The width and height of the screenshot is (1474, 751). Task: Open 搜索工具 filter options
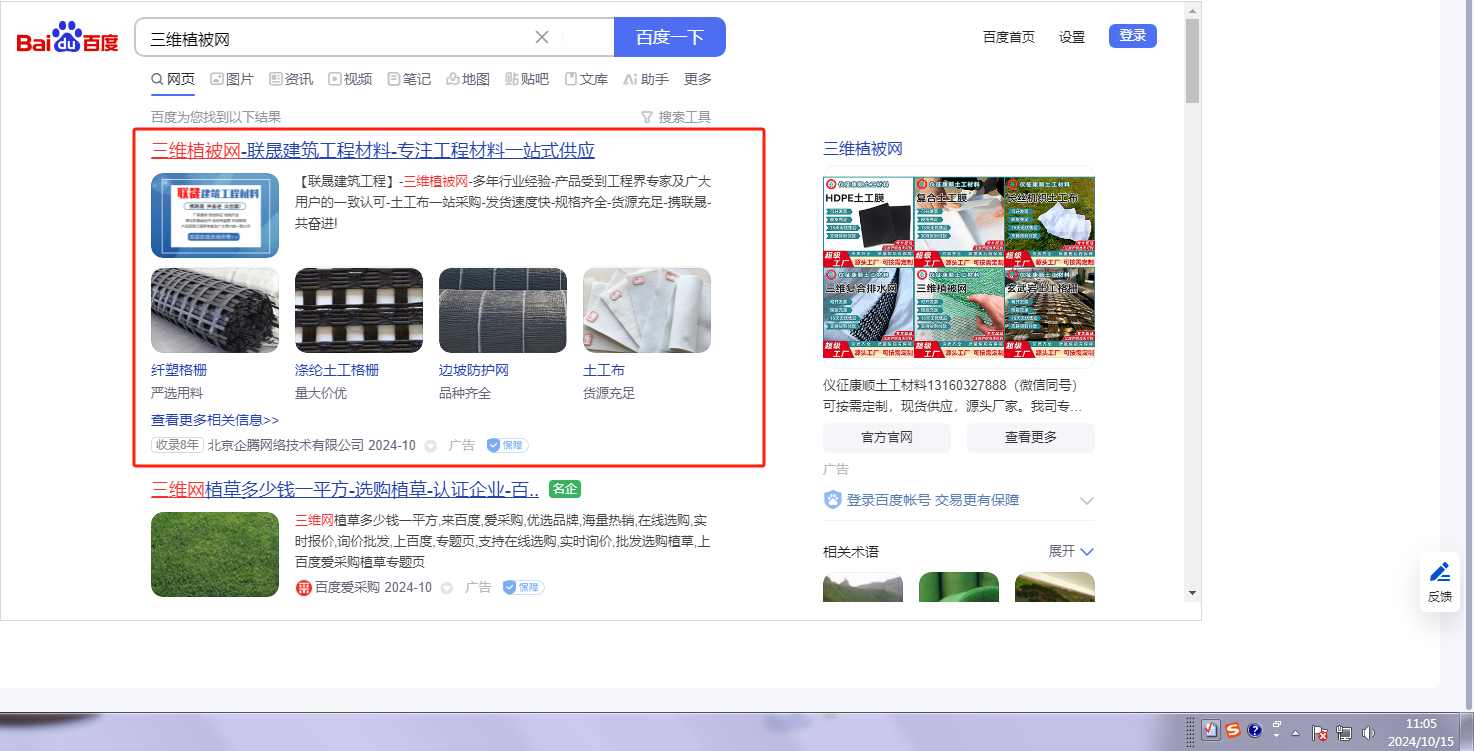tap(676, 117)
